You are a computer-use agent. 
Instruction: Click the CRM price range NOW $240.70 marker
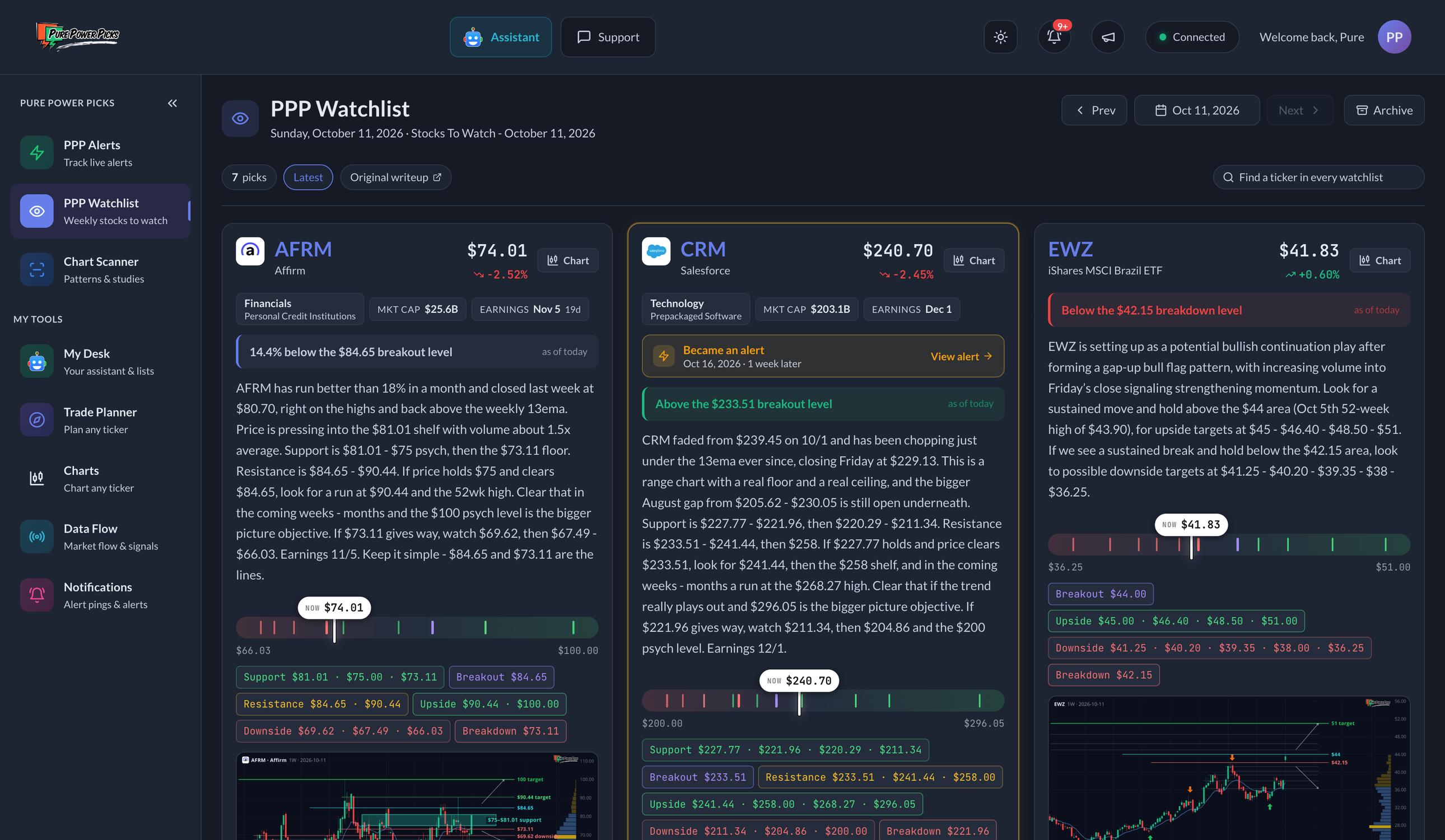[799, 680]
